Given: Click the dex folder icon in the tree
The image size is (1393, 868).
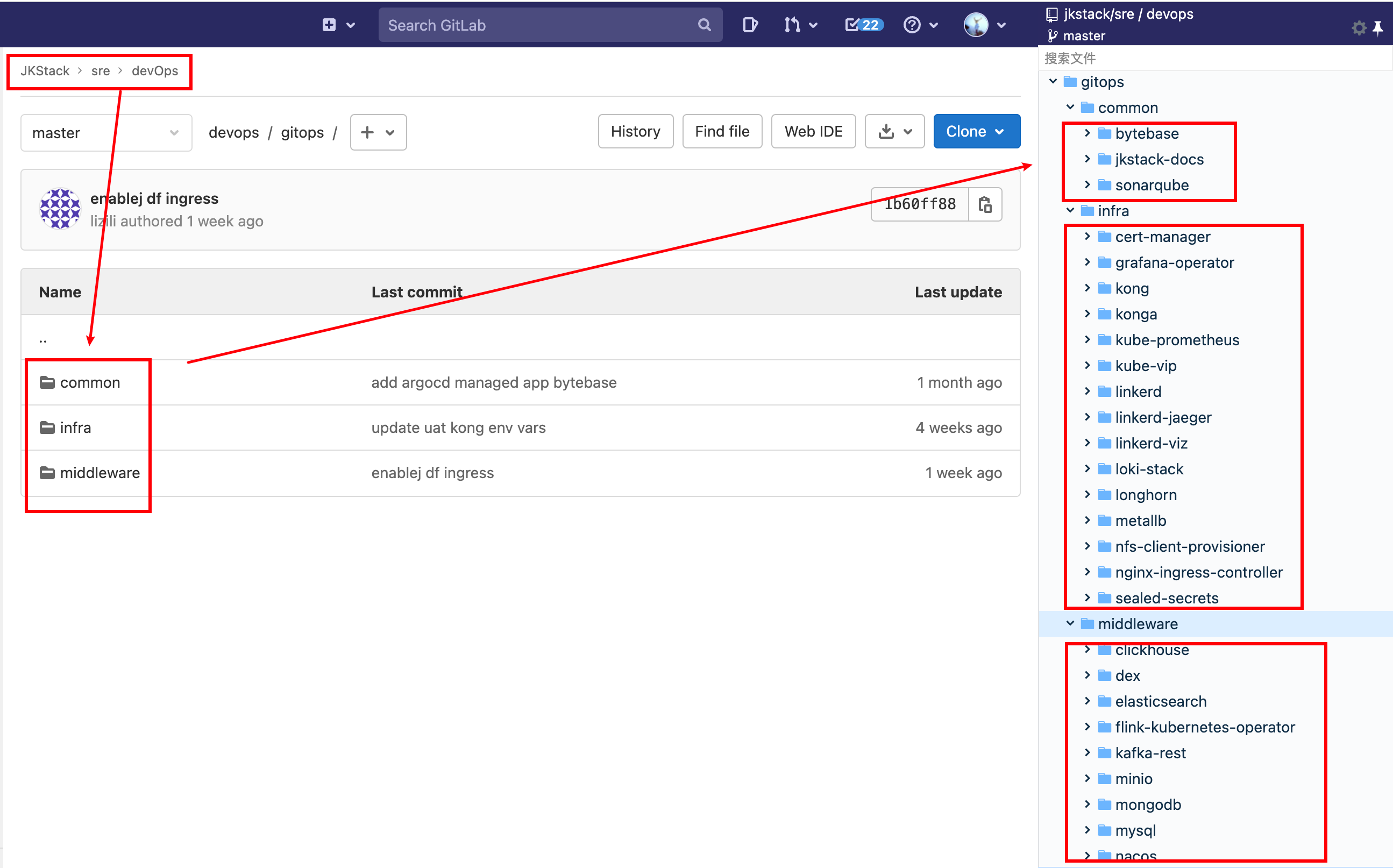Looking at the screenshot, I should coord(1104,675).
